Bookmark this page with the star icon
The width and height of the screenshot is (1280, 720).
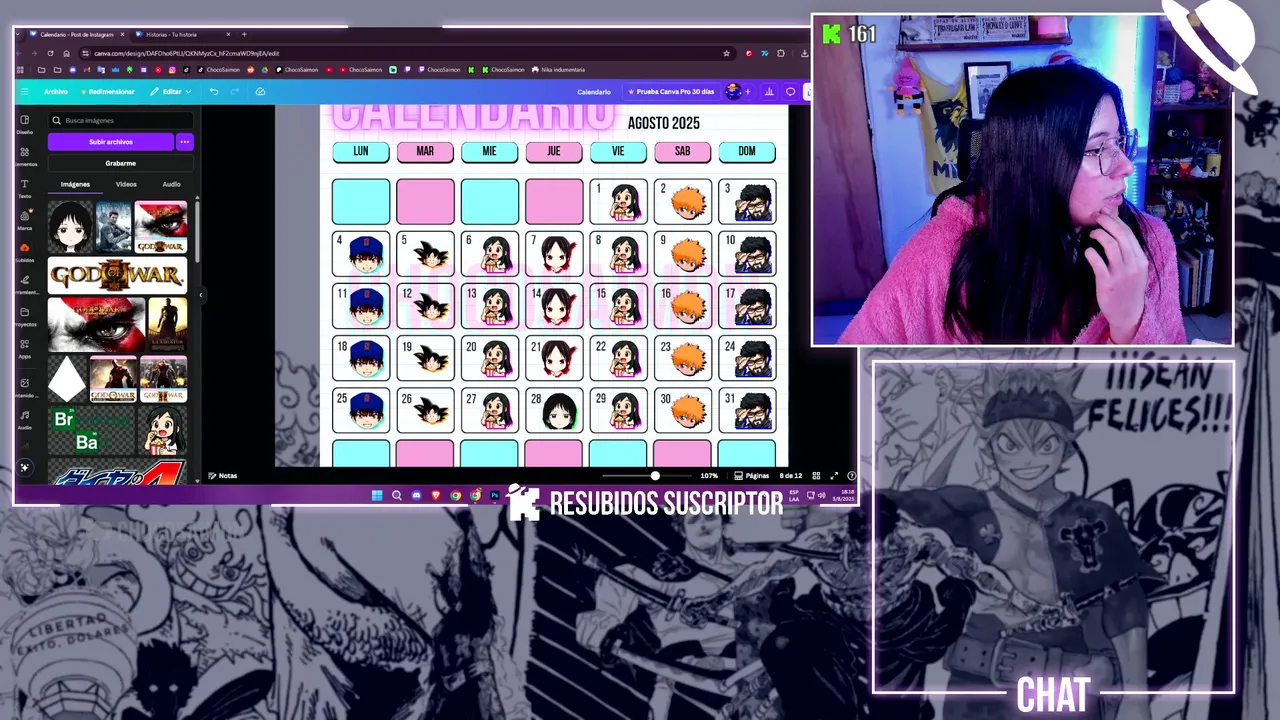[x=726, y=53]
